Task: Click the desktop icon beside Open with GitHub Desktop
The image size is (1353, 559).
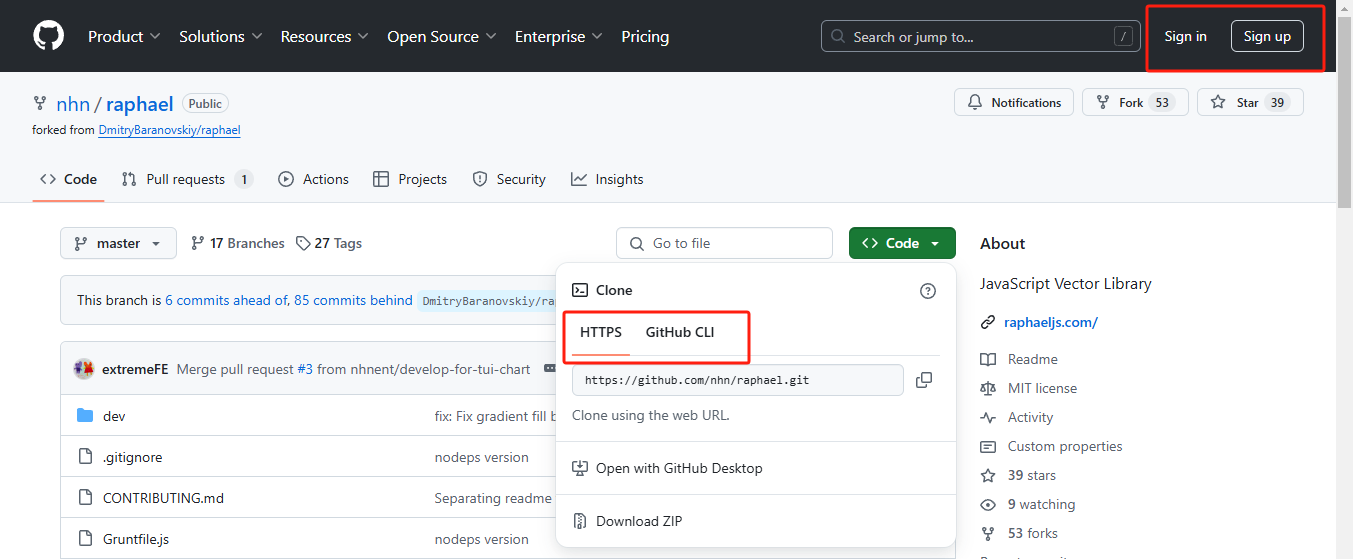Action: click(579, 468)
